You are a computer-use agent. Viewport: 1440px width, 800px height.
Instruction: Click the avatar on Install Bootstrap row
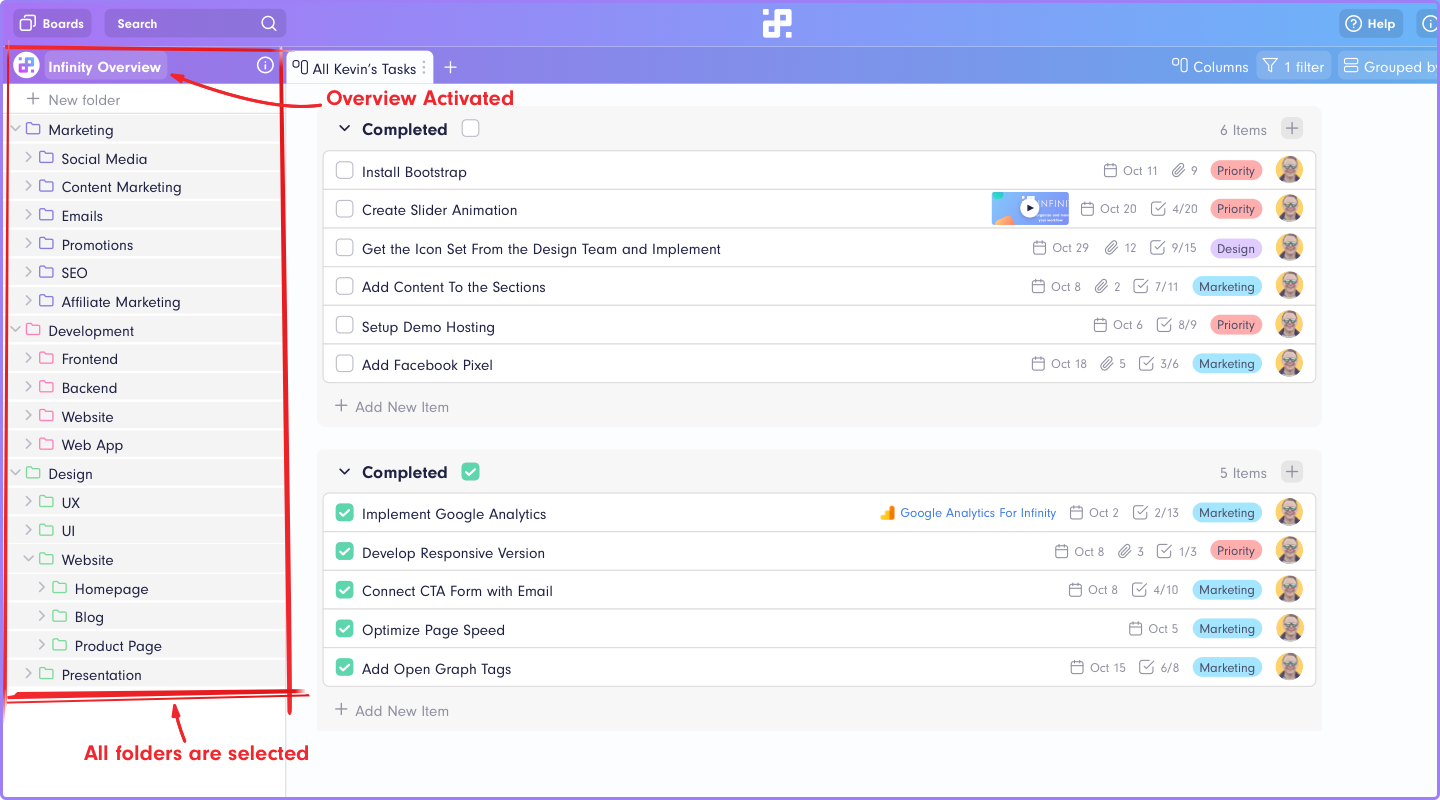[1290, 170]
